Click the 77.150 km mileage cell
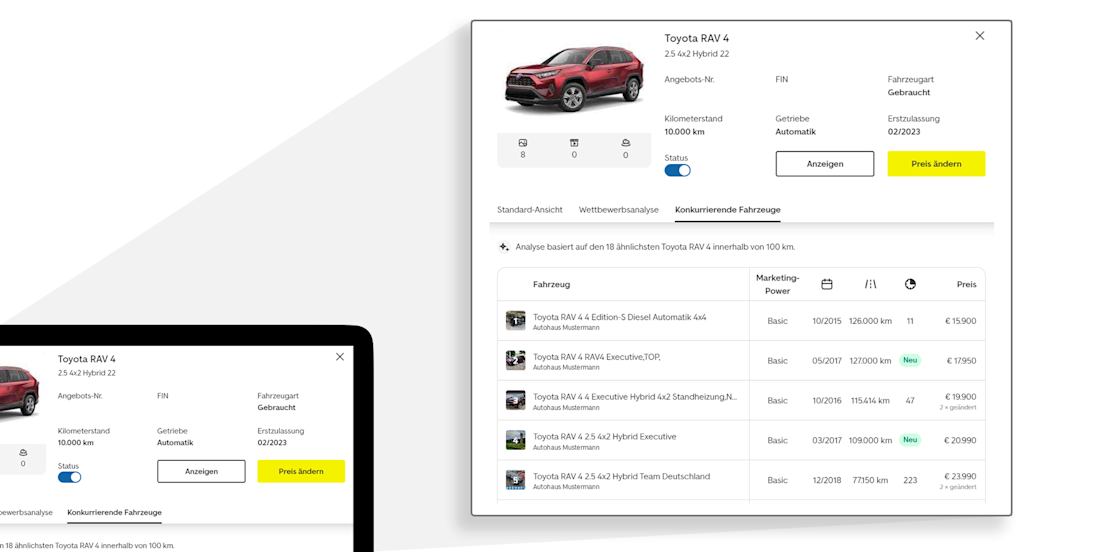 (870, 480)
